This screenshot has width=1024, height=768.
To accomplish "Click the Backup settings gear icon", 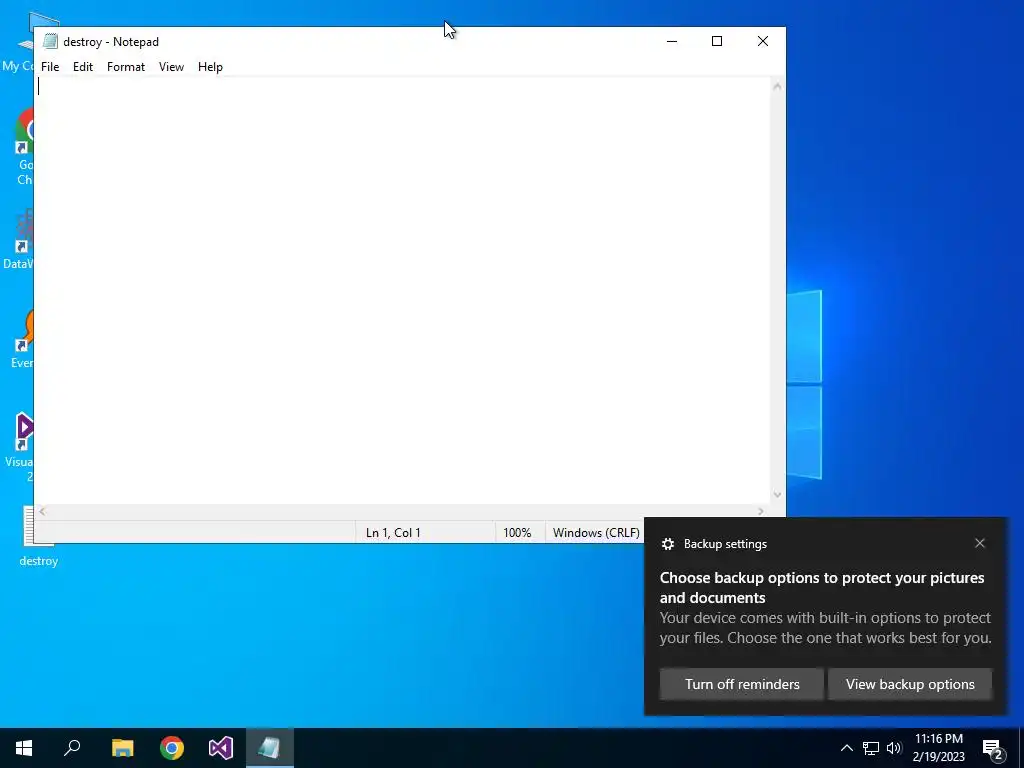I will pos(667,544).
